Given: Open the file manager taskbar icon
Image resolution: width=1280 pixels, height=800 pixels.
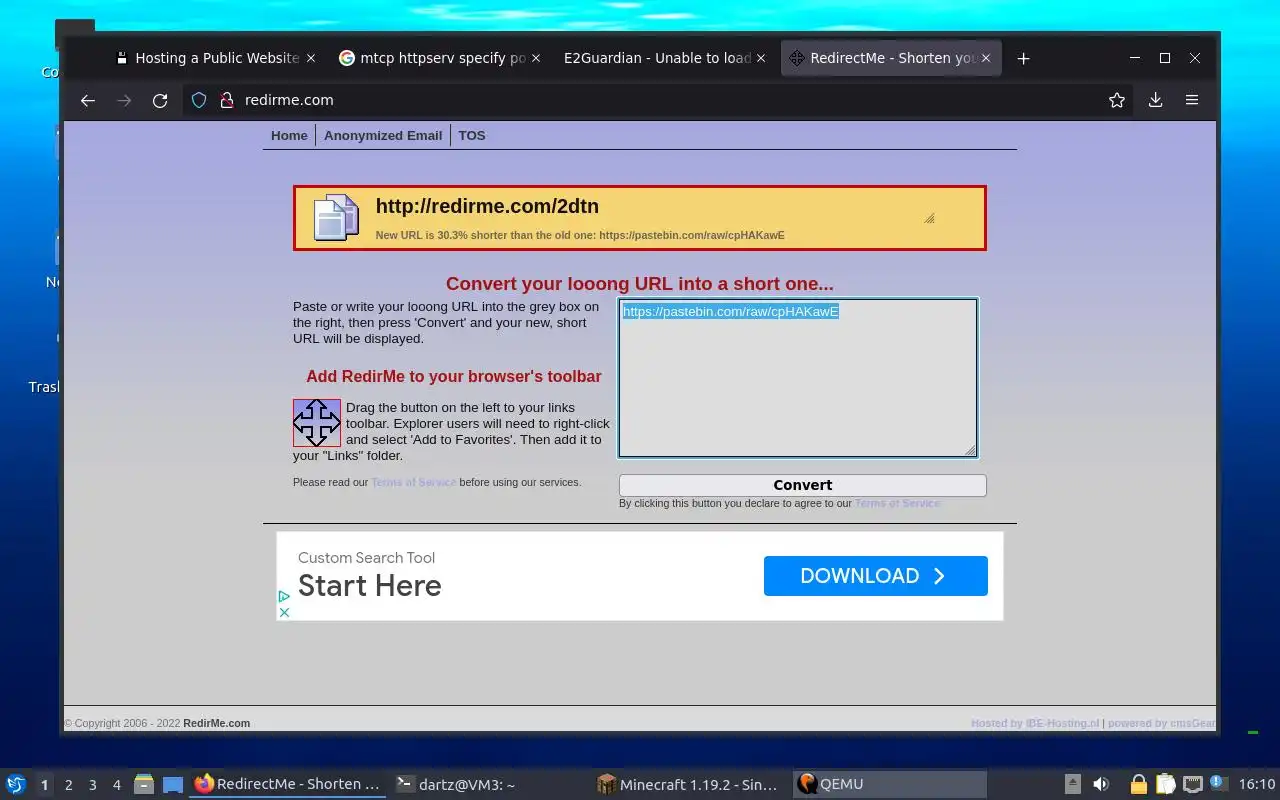Looking at the screenshot, I should coord(144,784).
